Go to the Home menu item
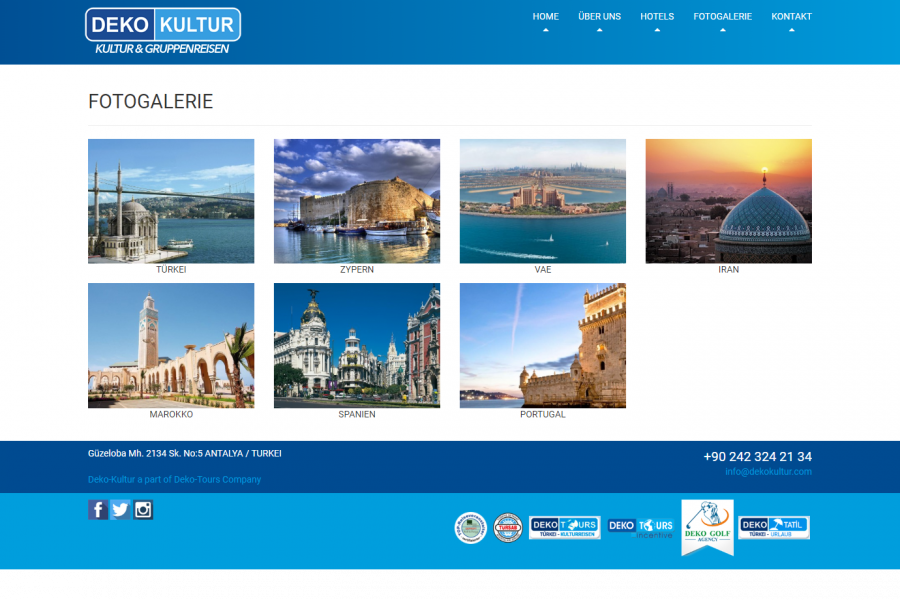The image size is (900, 600). pyautogui.click(x=545, y=16)
